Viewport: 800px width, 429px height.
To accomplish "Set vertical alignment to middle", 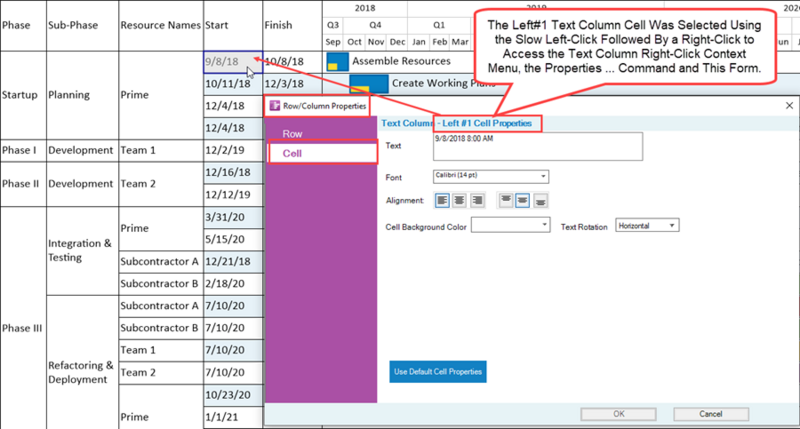I will point(522,200).
